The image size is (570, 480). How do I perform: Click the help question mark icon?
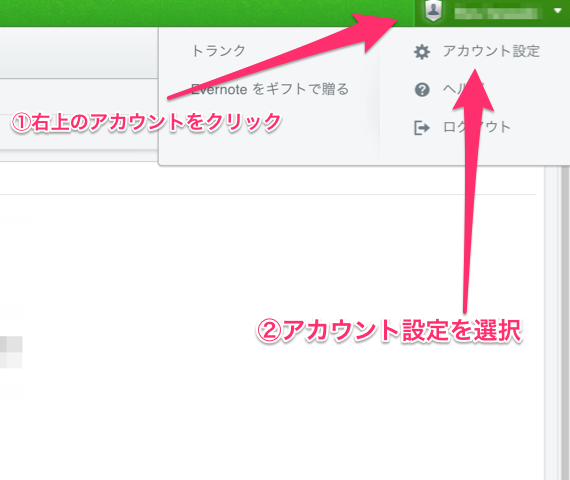click(x=422, y=89)
